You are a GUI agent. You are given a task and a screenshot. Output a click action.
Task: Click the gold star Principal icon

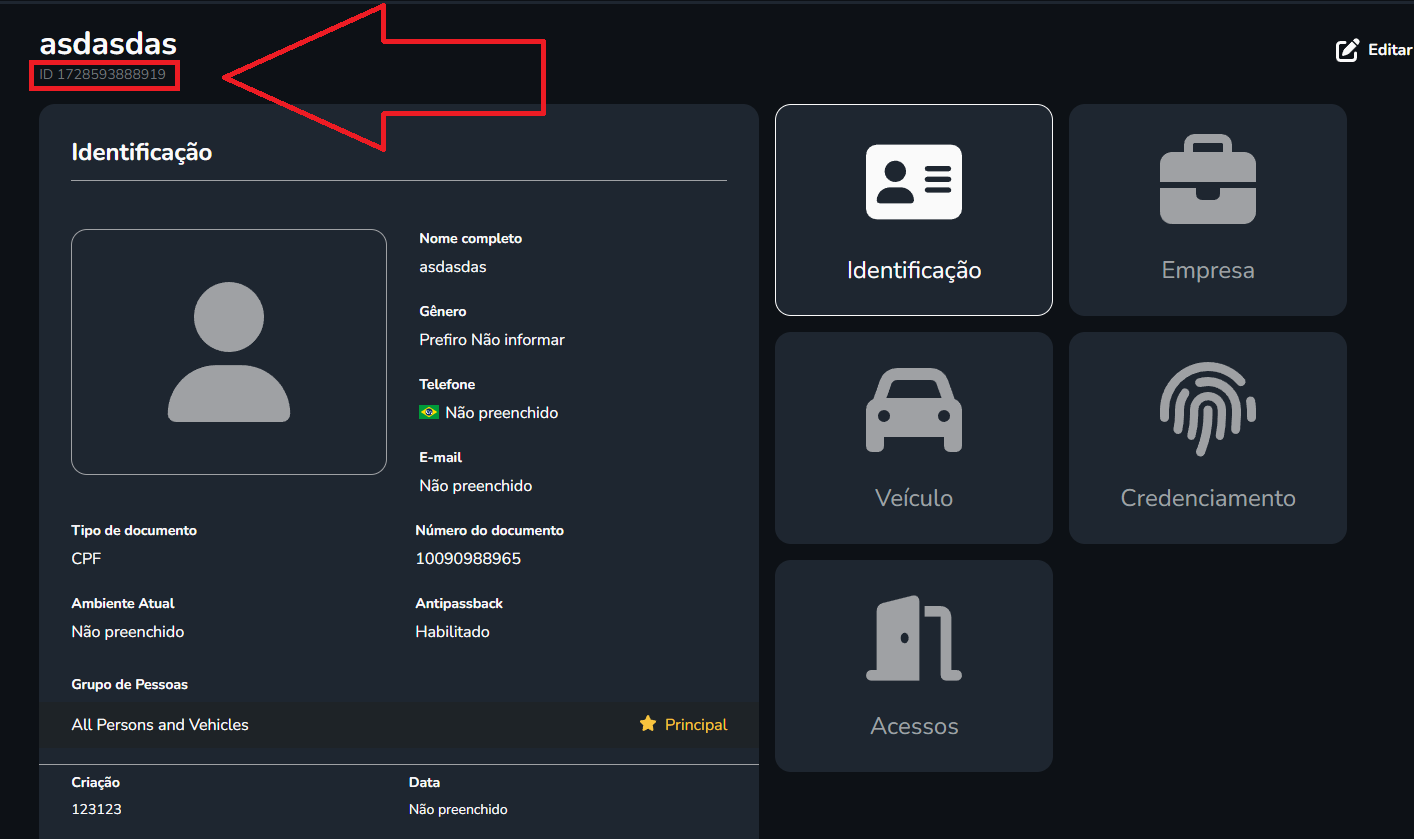point(648,723)
